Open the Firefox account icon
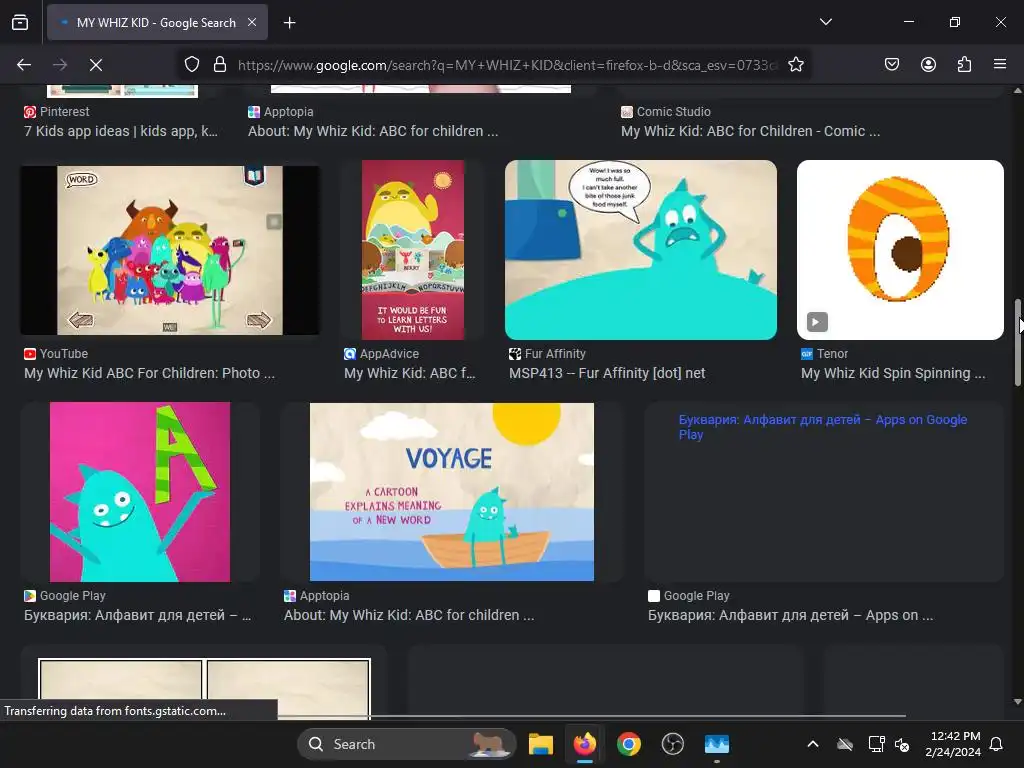This screenshot has height=768, width=1024. pos(928,65)
